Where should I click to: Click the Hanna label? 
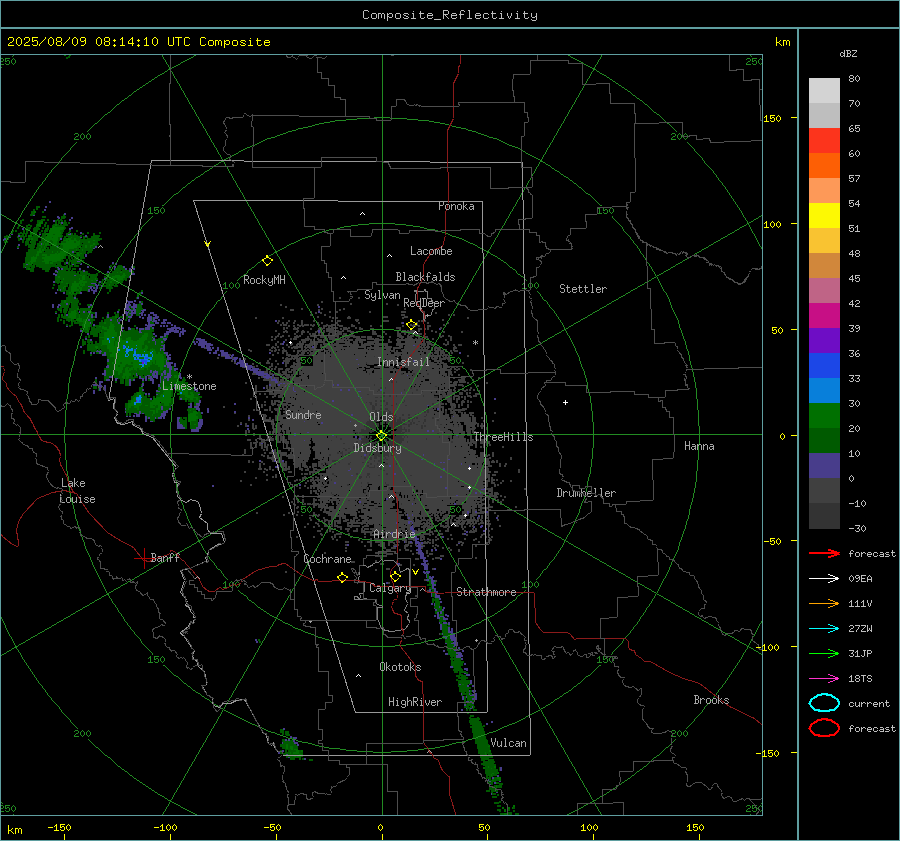[x=699, y=446]
